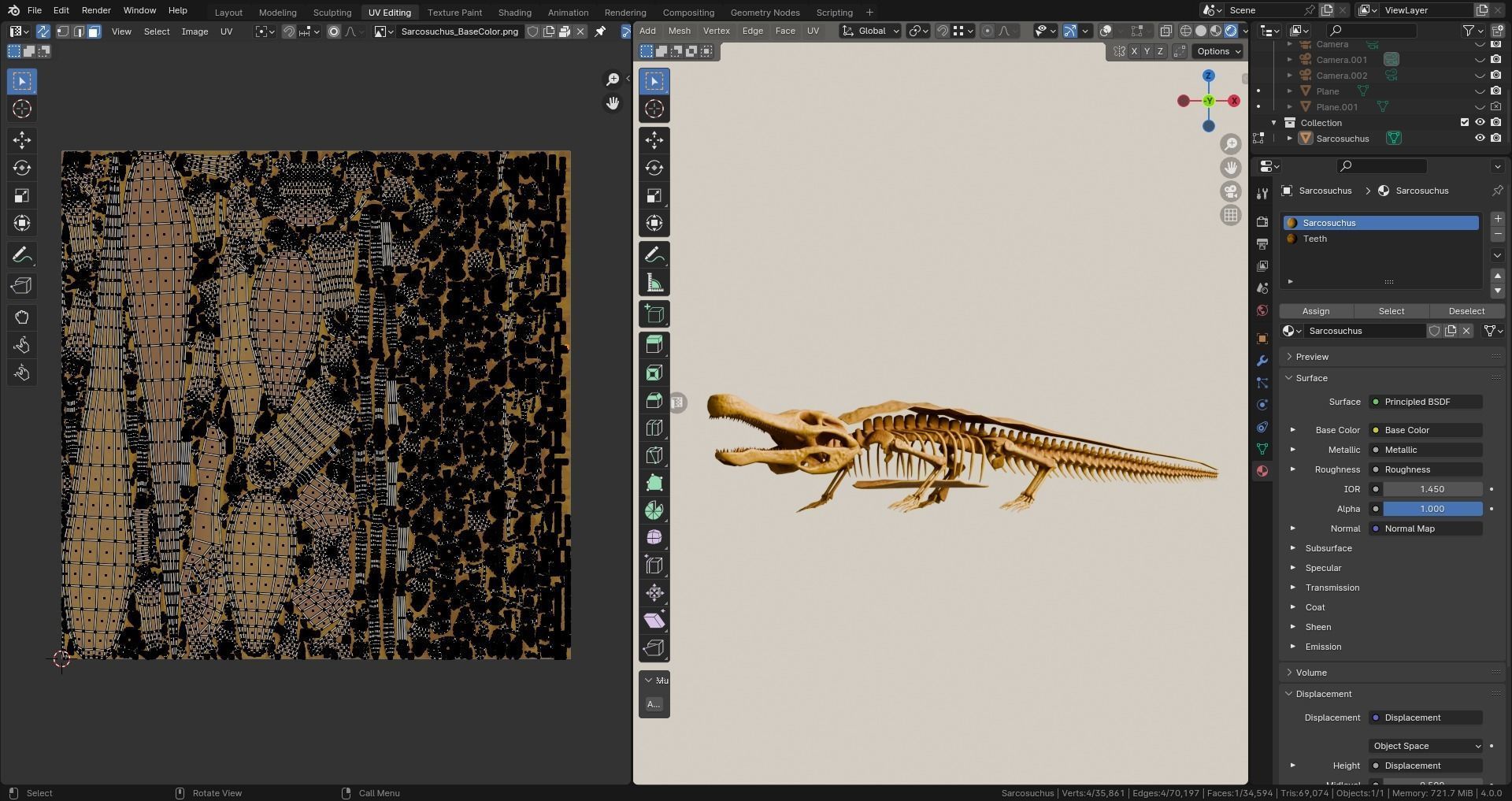Activate the Smooth tool

654,538
